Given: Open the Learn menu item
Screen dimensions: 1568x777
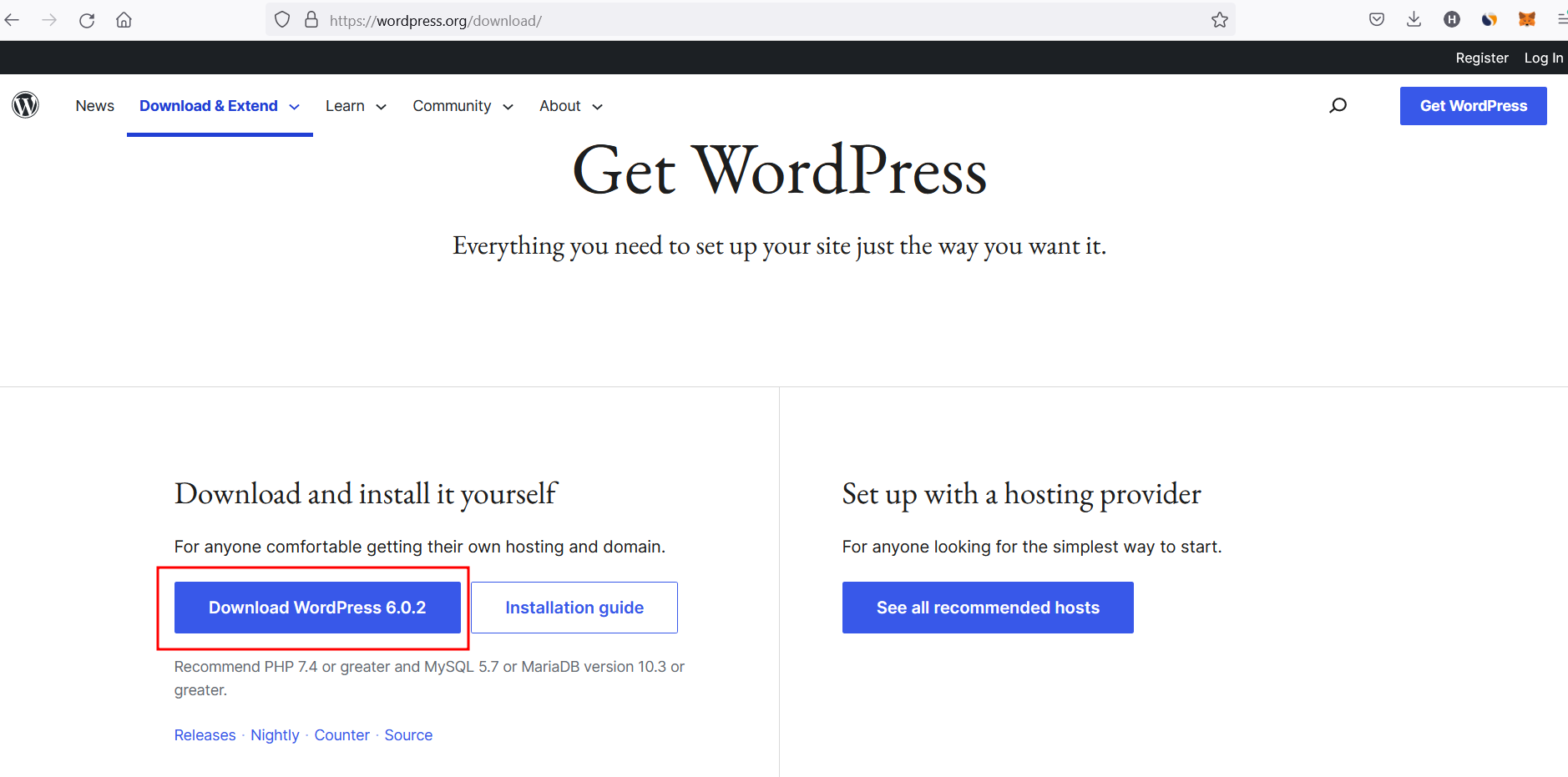Looking at the screenshot, I should pyautogui.click(x=345, y=106).
